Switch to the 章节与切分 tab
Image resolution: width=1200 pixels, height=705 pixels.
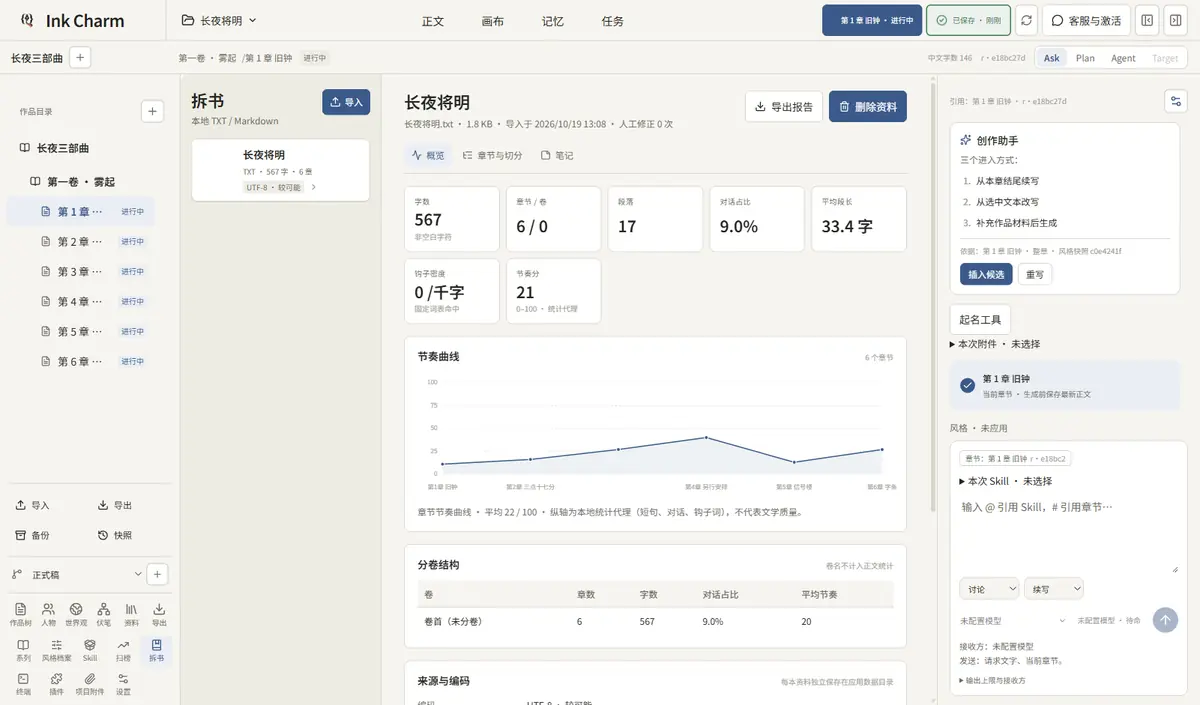click(493, 156)
